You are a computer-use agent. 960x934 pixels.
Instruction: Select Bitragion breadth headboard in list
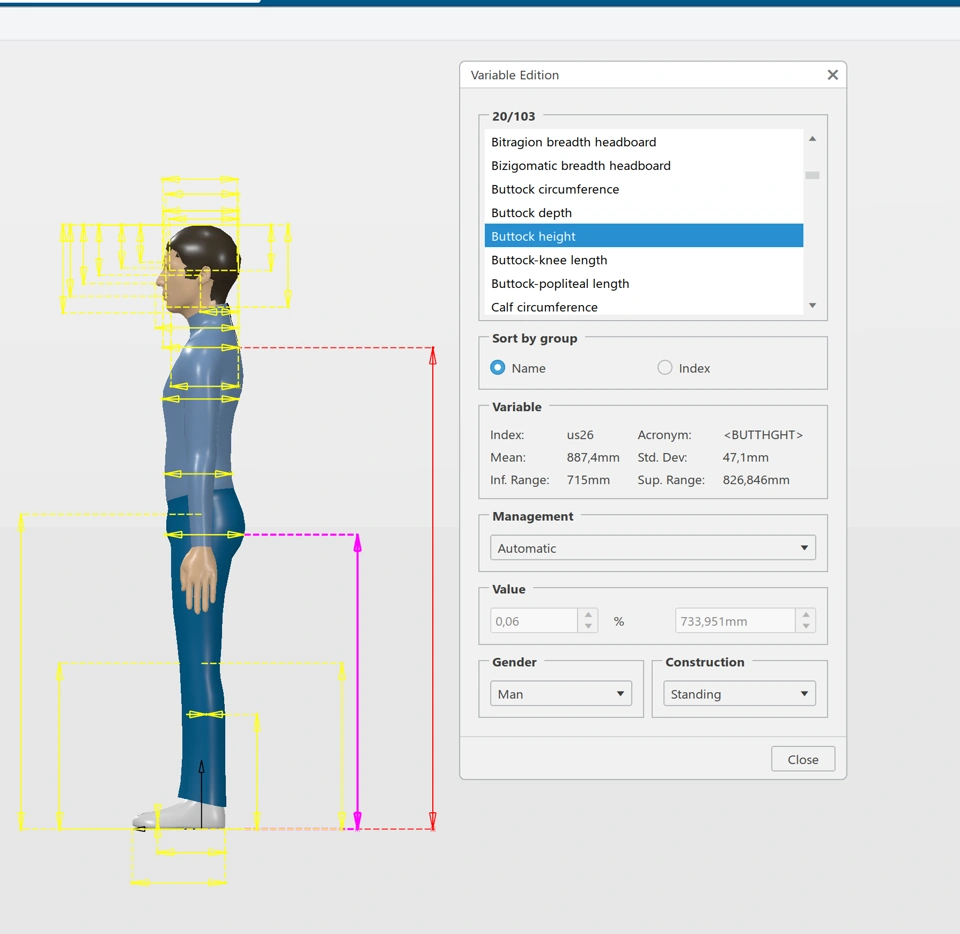(x=643, y=142)
